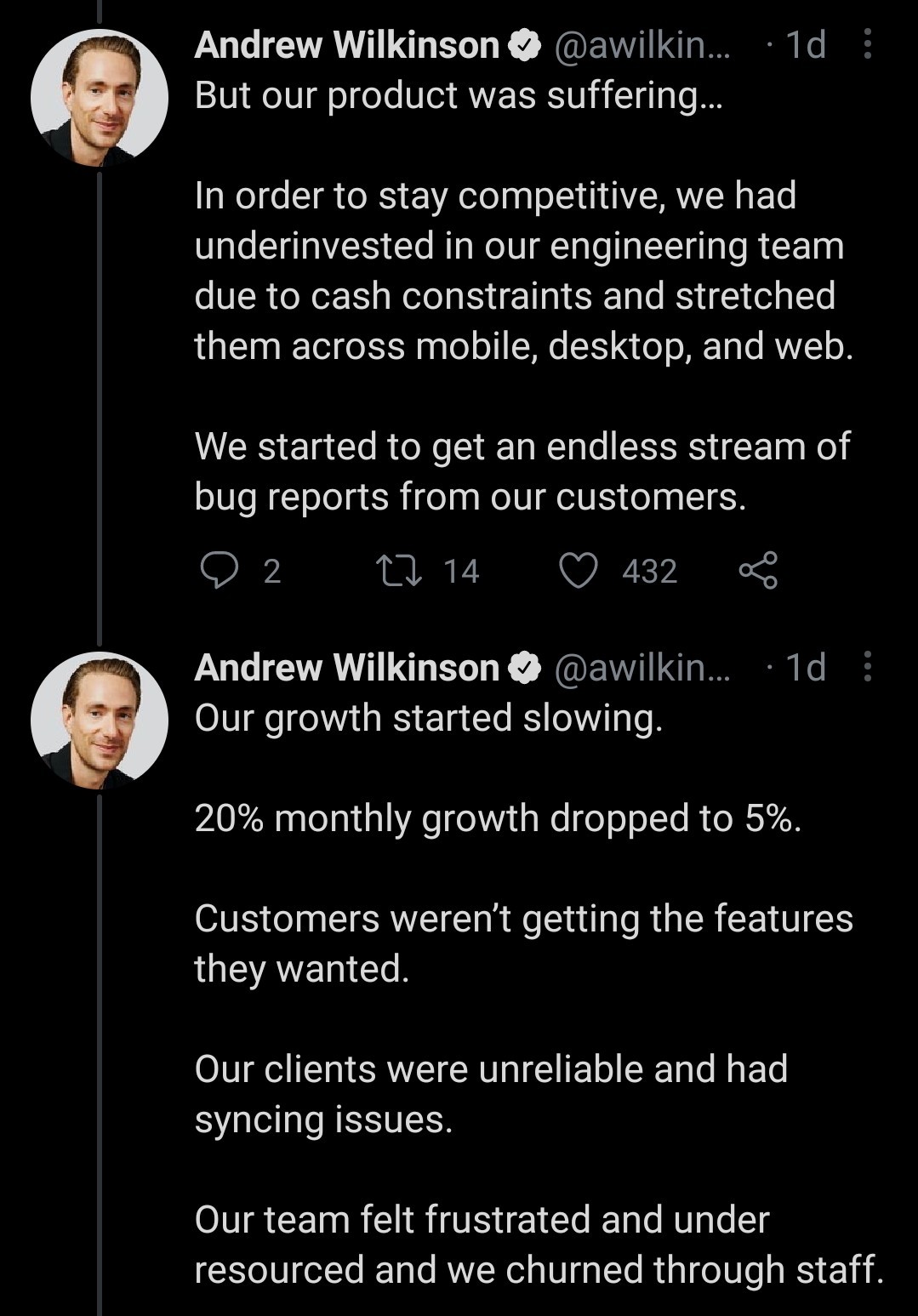
Task: Tap the verified badge on the second tweet
Action: pos(525,668)
